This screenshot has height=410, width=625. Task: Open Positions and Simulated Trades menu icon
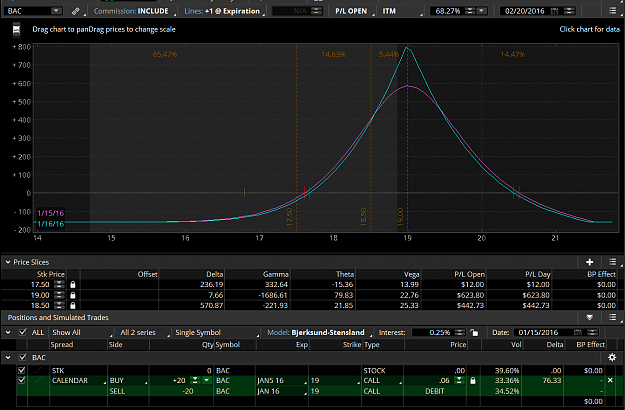pos(613,317)
